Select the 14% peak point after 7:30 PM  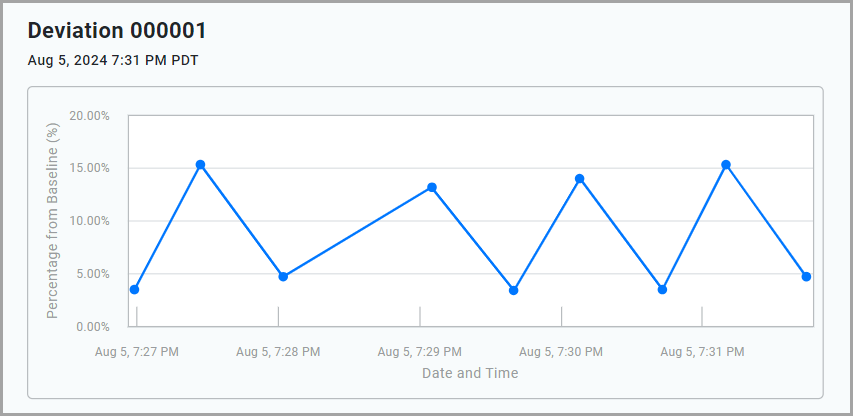[x=579, y=179]
